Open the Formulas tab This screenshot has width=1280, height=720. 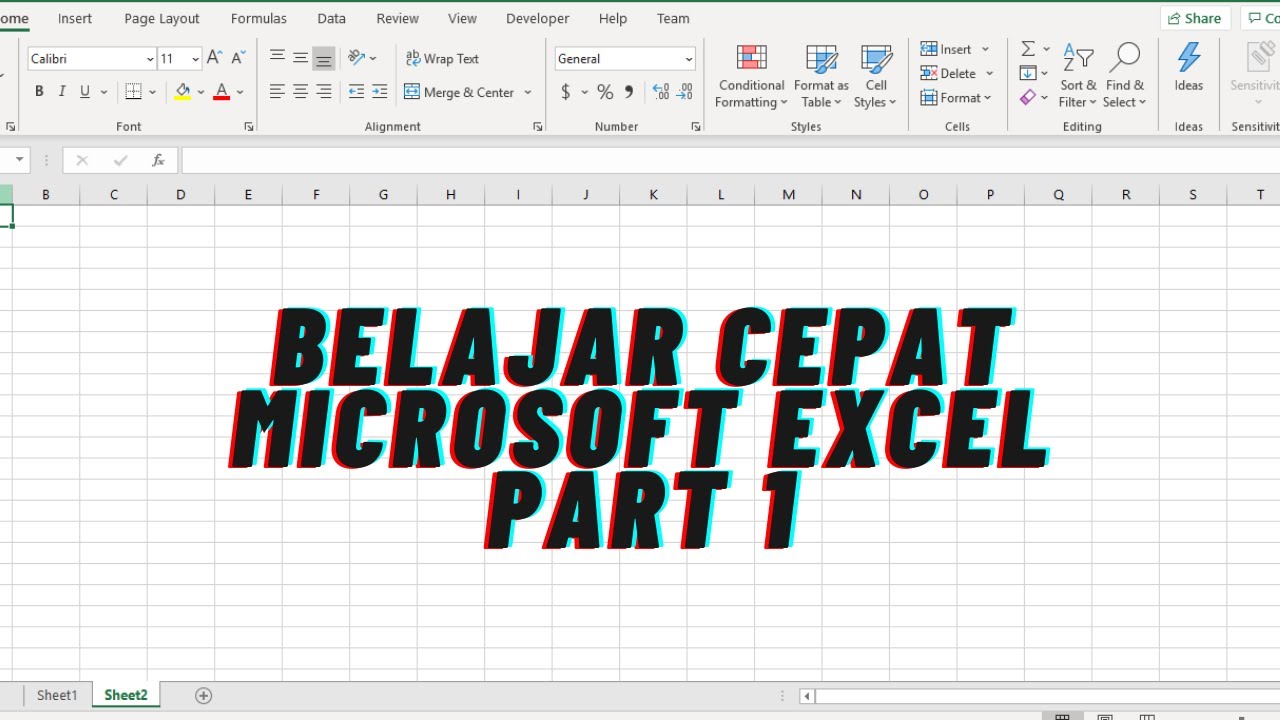259,19
